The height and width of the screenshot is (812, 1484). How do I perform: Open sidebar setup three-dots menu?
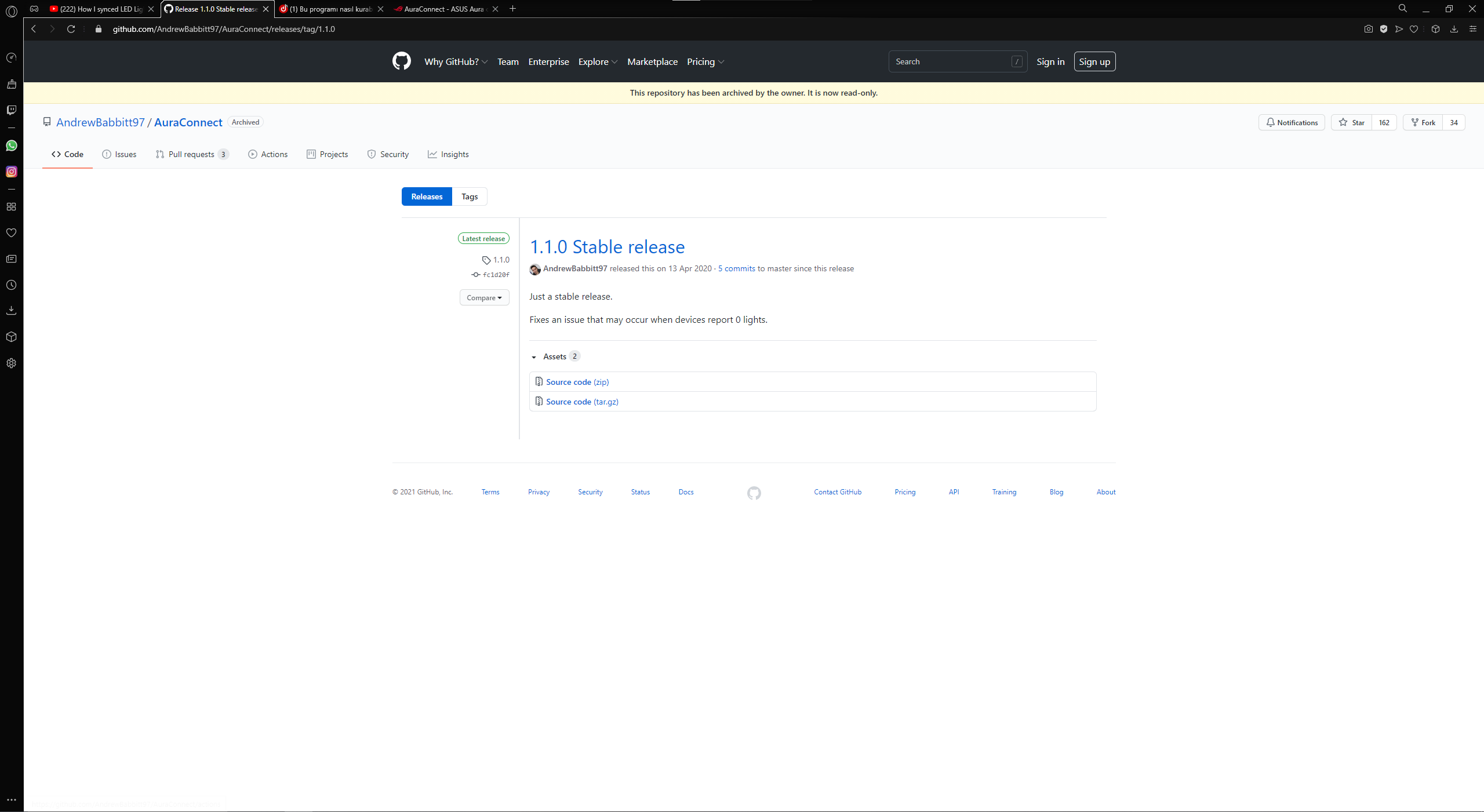point(12,800)
